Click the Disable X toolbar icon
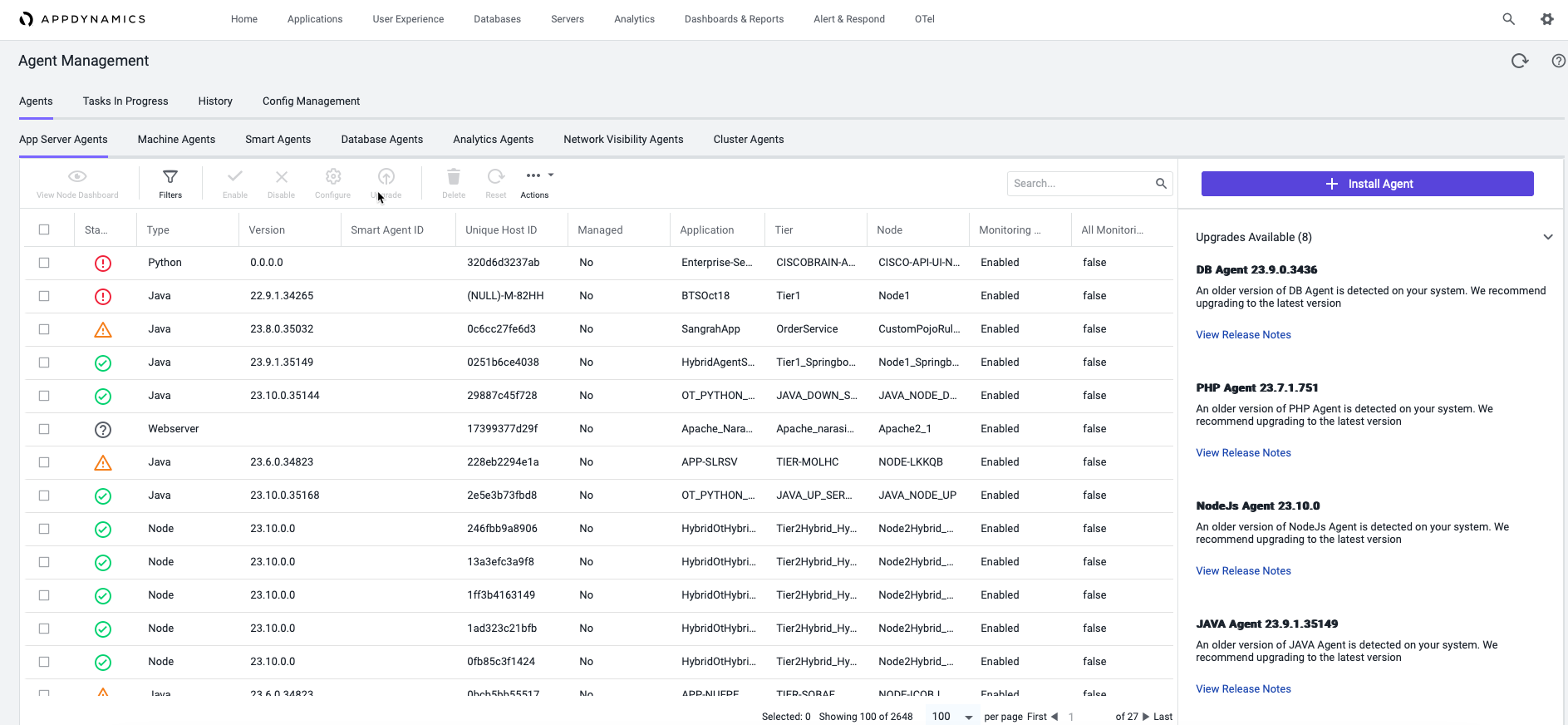Image resolution: width=1568 pixels, height=725 pixels. (x=282, y=177)
